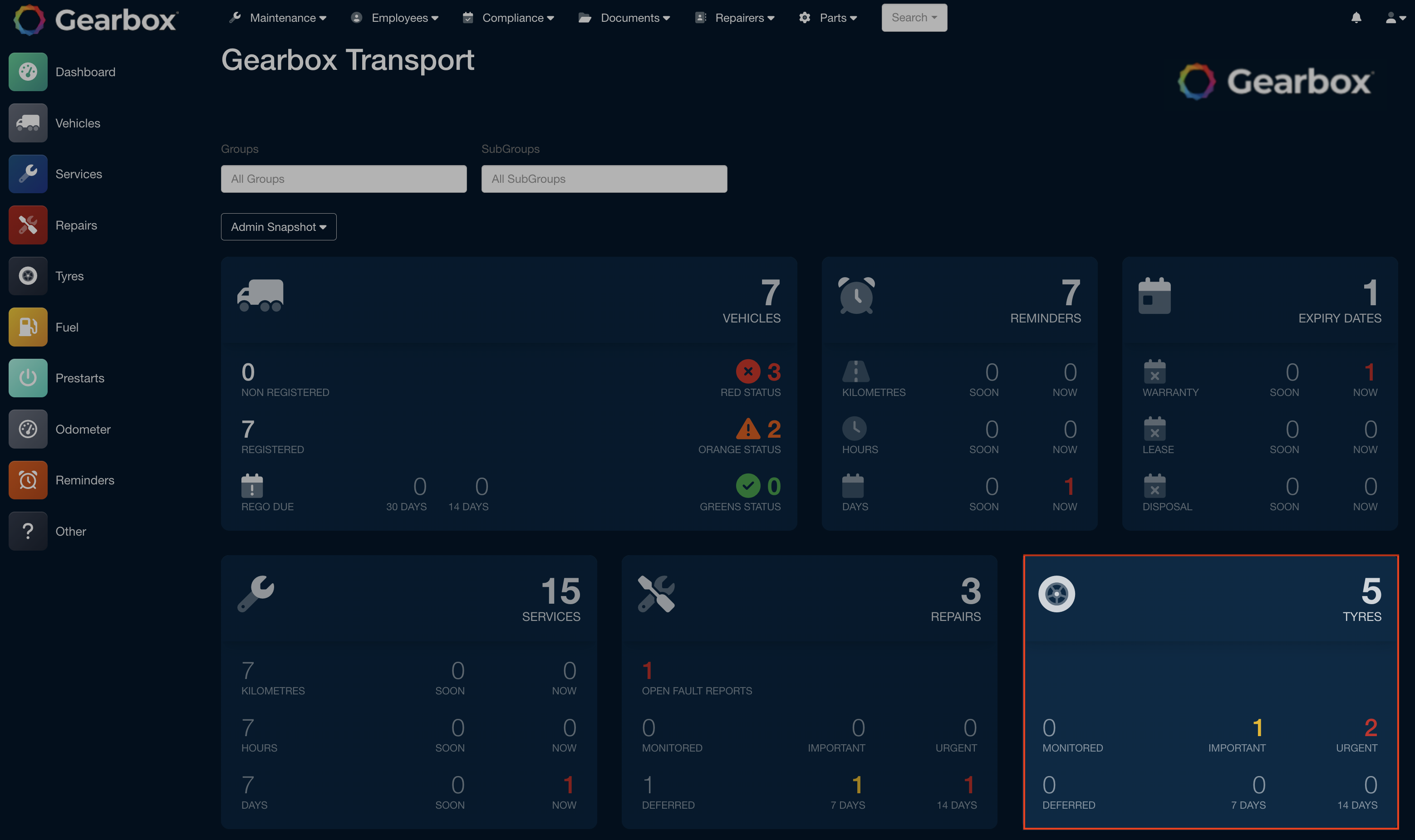The height and width of the screenshot is (840, 1415).
Task: Select the Prestarts power sidebar icon
Action: pos(28,377)
